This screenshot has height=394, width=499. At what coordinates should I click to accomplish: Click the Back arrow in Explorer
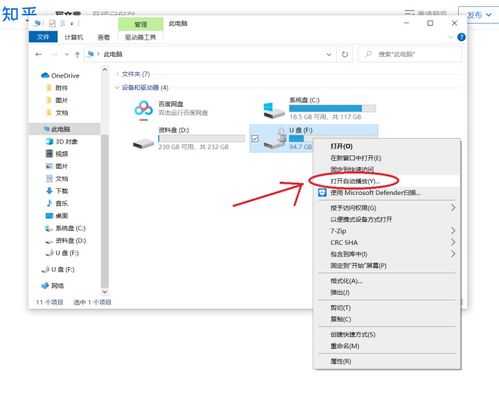38,54
